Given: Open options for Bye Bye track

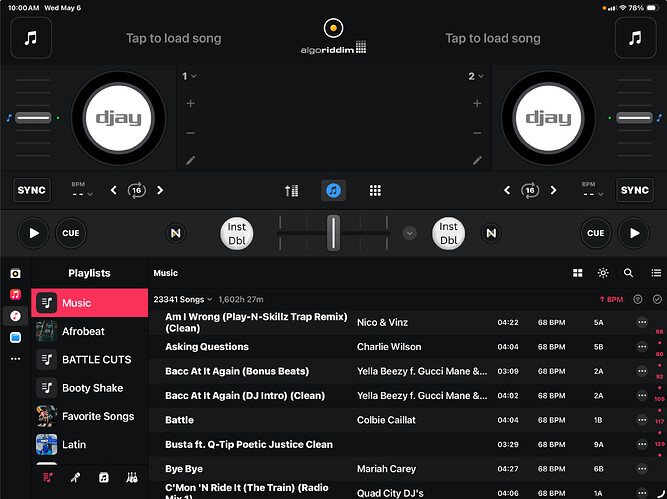Looking at the screenshot, I should [642, 469].
